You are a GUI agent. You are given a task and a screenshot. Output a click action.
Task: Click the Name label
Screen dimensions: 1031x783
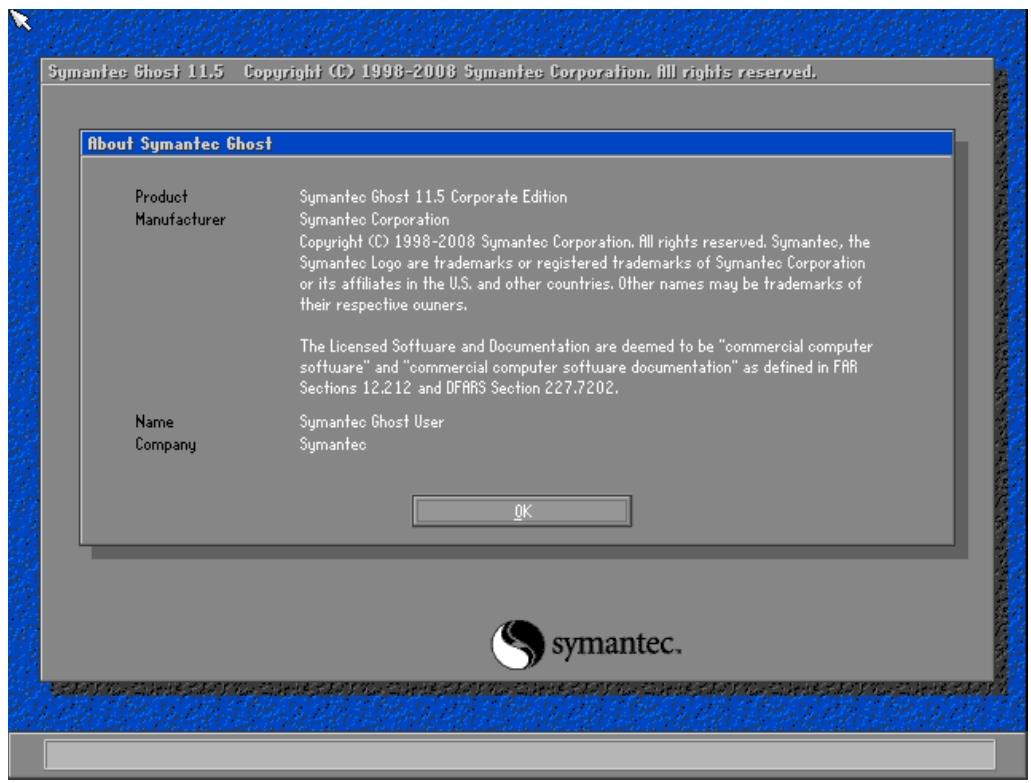tap(155, 421)
